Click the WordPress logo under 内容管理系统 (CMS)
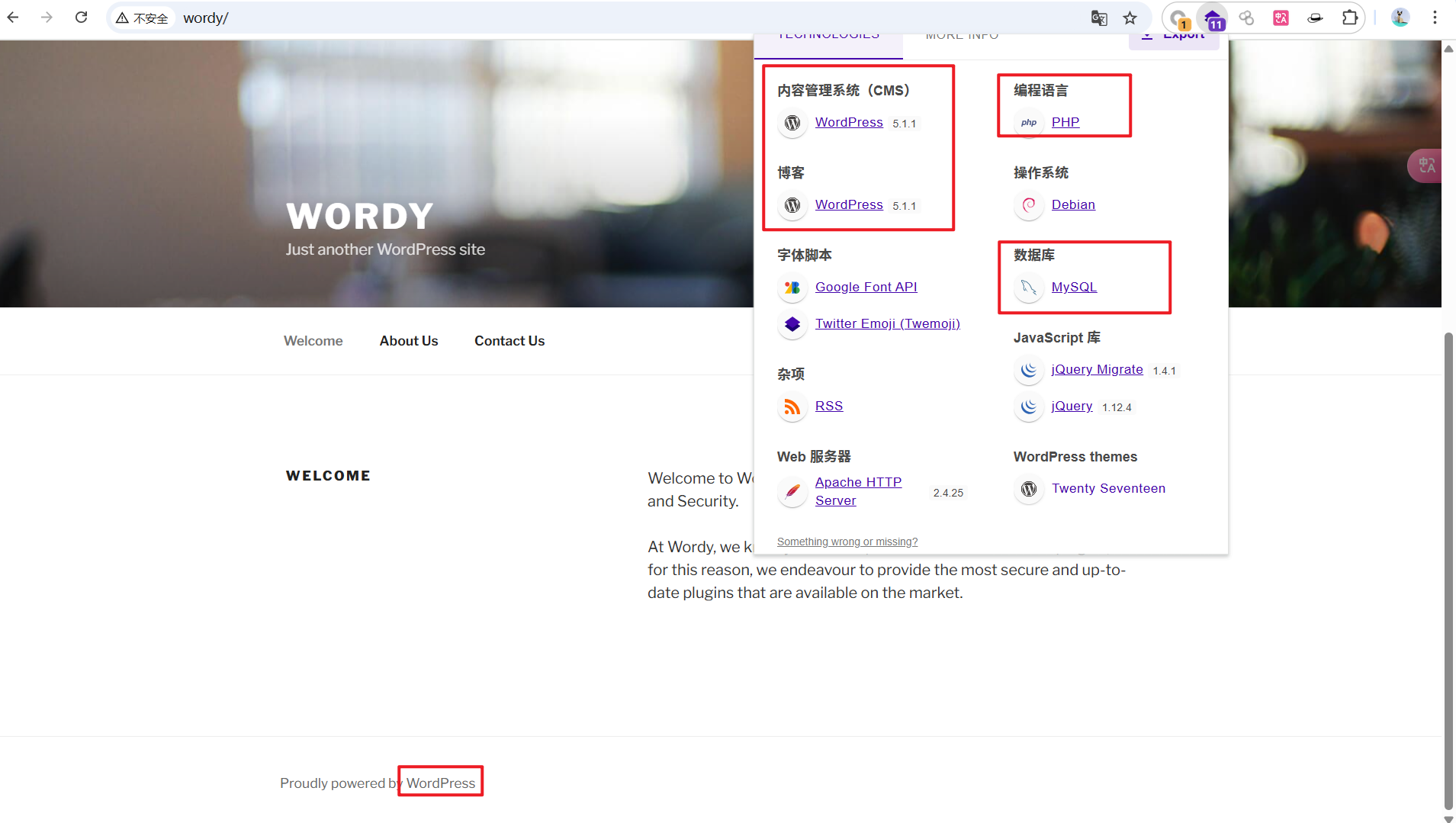The image size is (1456, 823). [792, 123]
